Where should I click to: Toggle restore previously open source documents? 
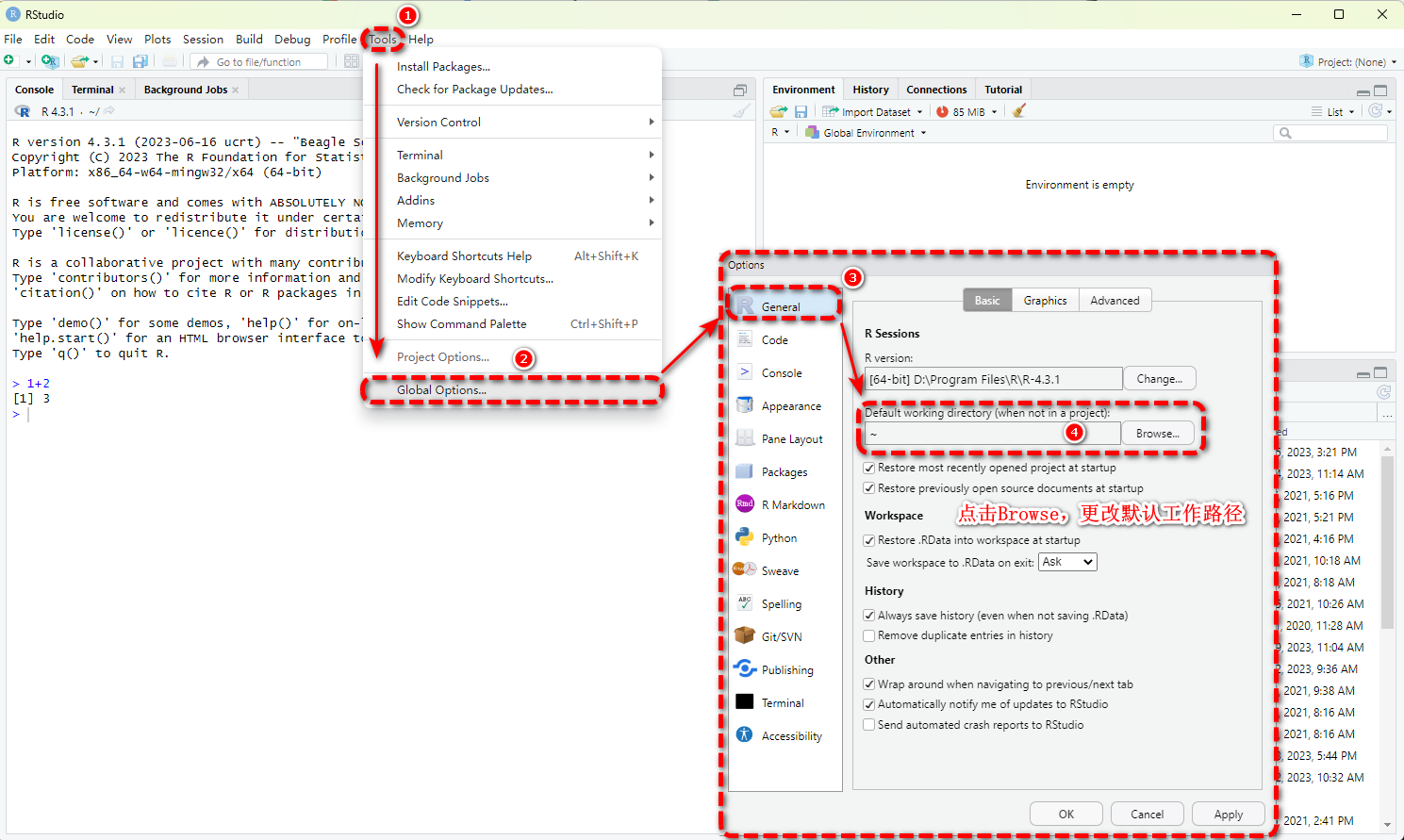(869, 488)
